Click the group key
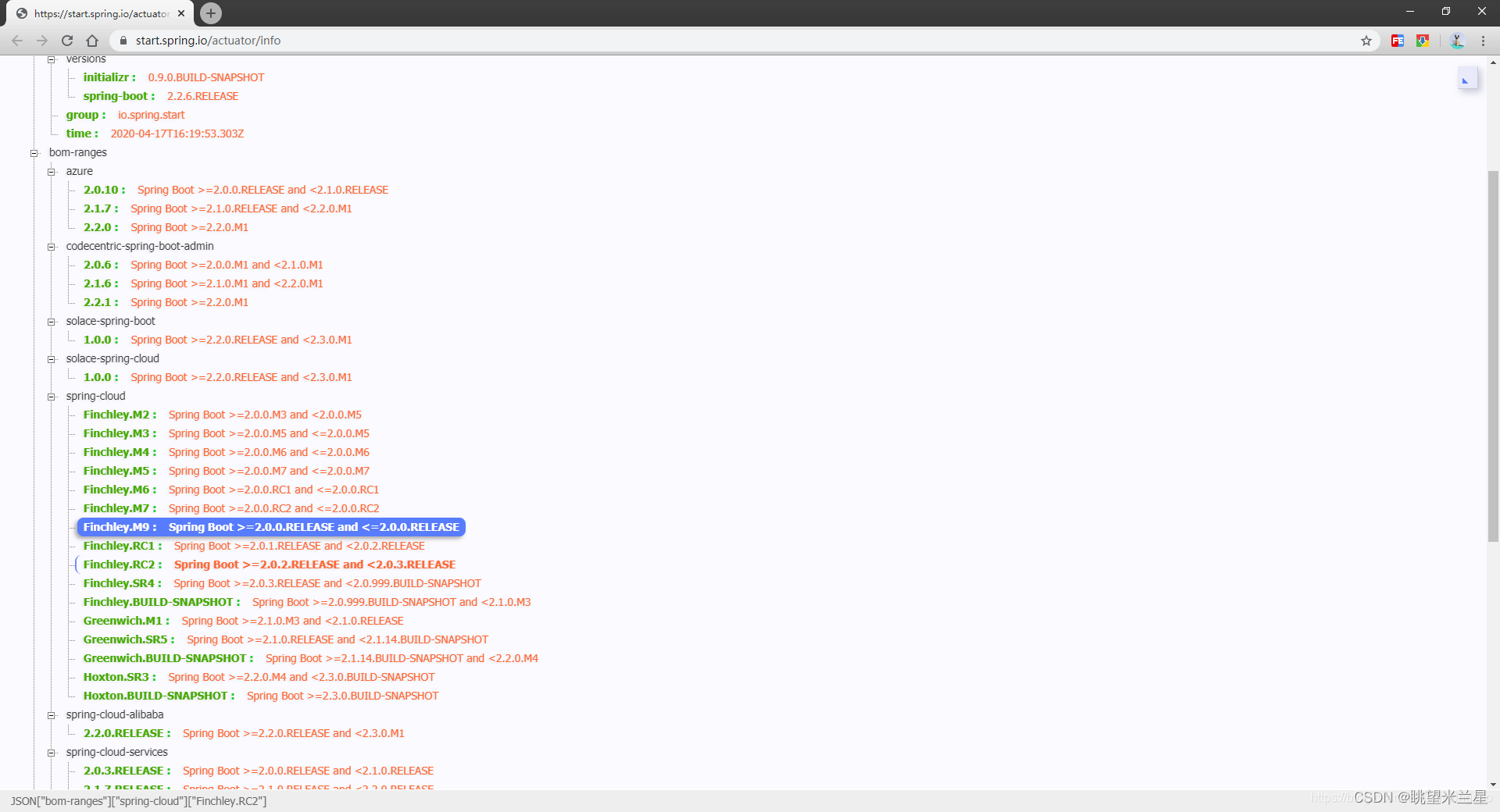The height and width of the screenshot is (812, 1500). tap(82, 115)
